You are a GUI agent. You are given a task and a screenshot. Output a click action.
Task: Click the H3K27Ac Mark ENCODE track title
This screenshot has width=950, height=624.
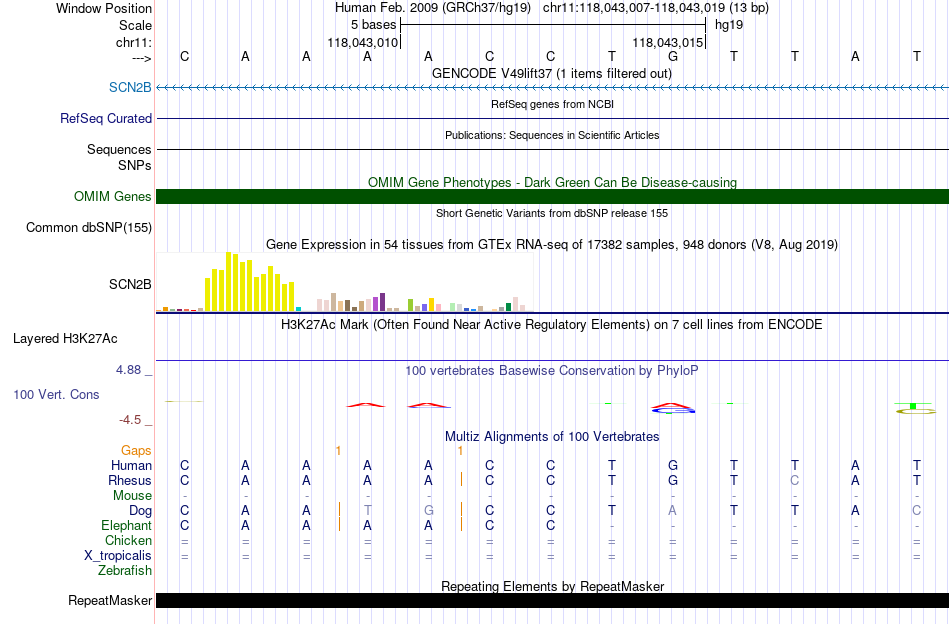(552, 325)
